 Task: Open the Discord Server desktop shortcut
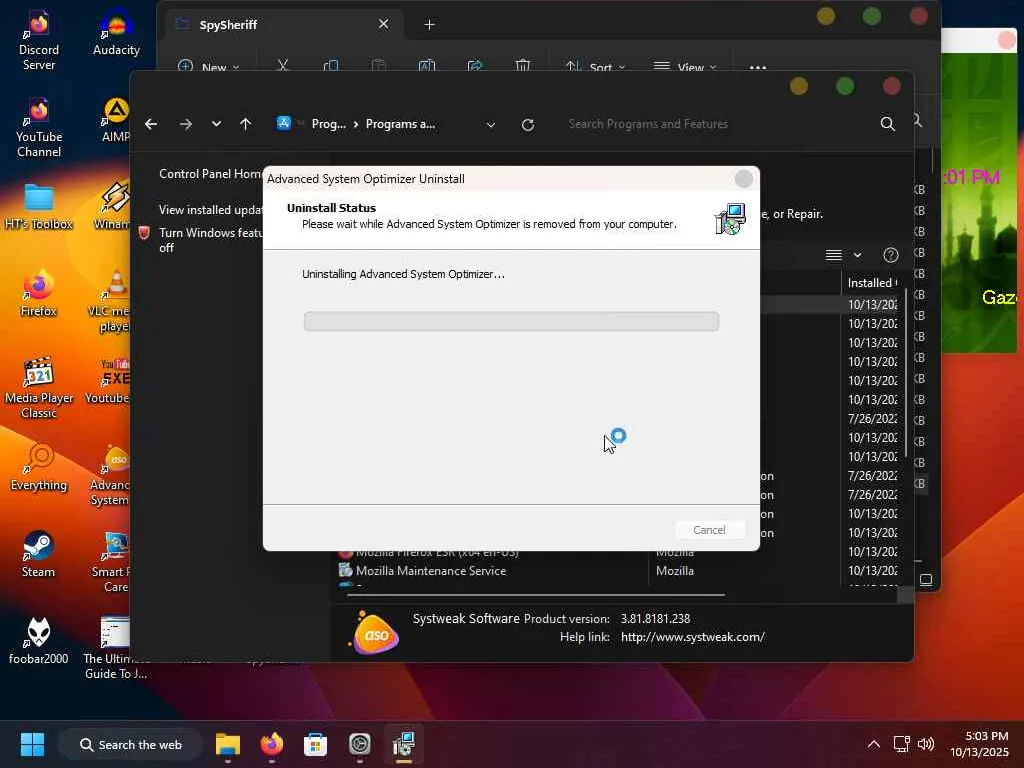[x=39, y=40]
